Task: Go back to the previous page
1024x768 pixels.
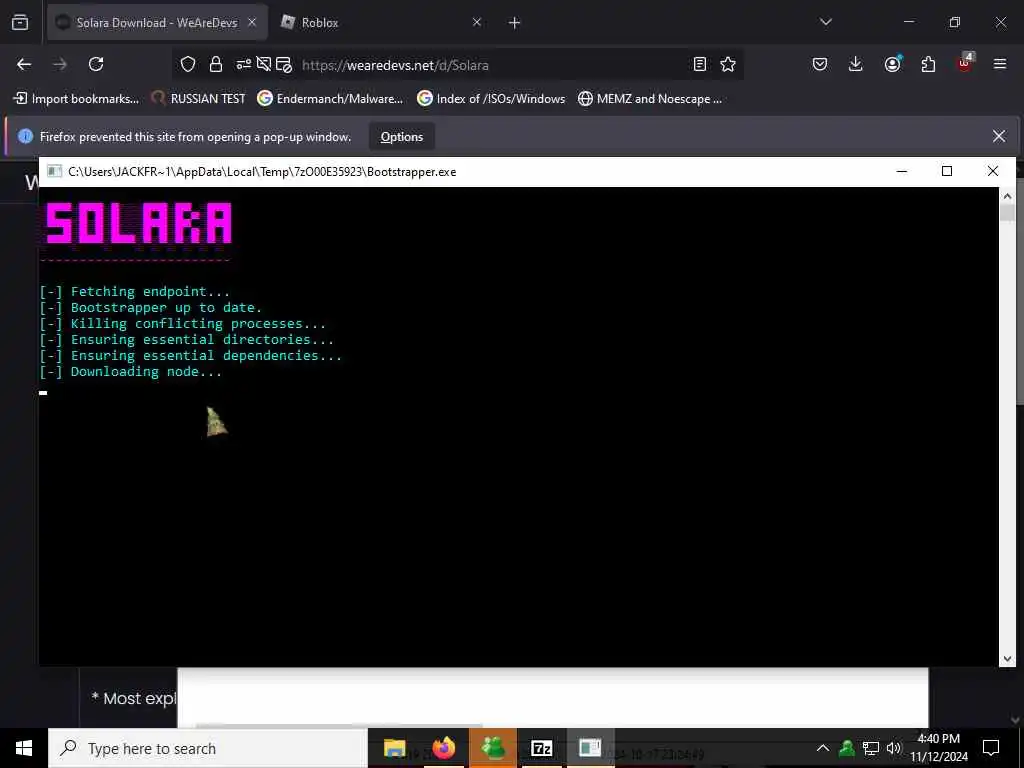Action: point(24,64)
